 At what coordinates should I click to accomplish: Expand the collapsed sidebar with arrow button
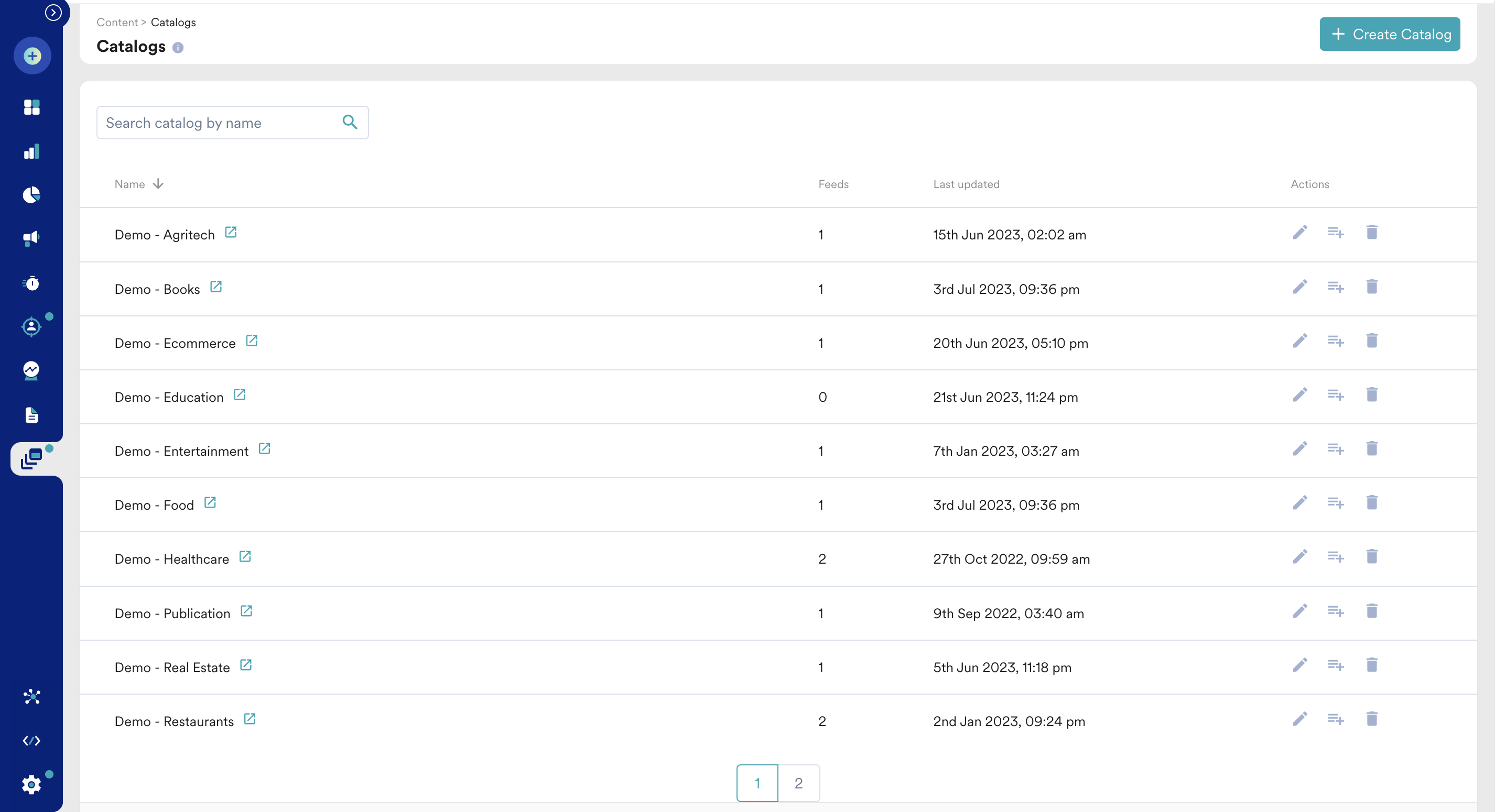(x=53, y=12)
